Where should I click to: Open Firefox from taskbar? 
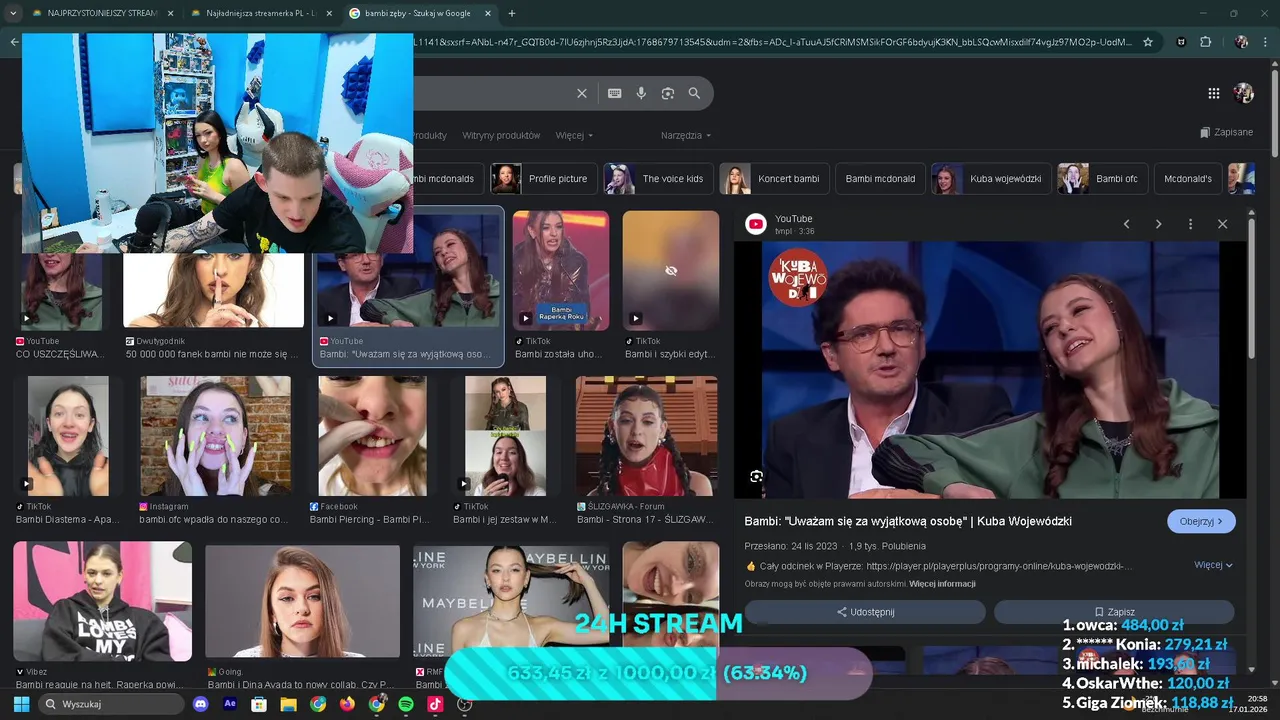click(347, 704)
